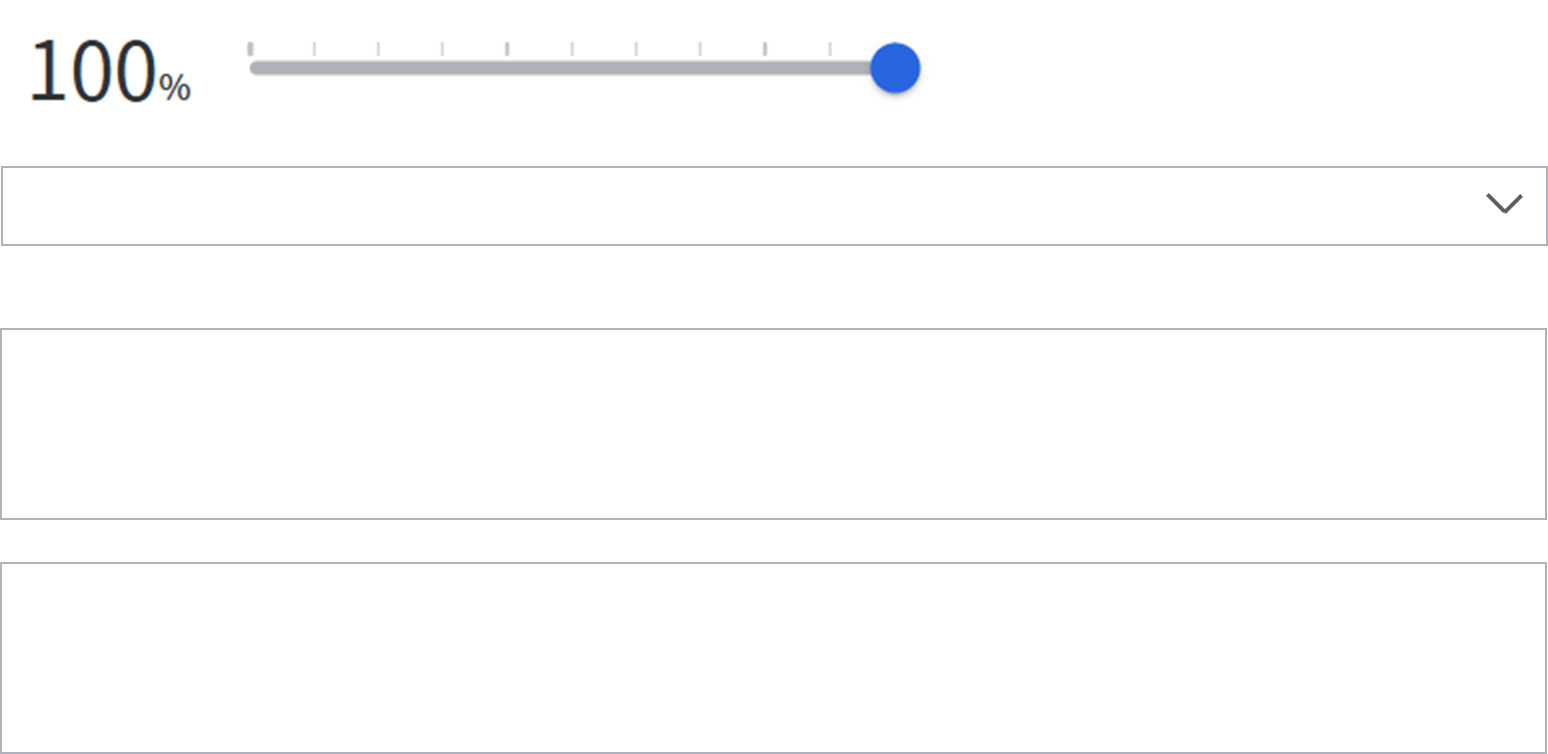Set the slider to the 70% tick

coord(701,68)
